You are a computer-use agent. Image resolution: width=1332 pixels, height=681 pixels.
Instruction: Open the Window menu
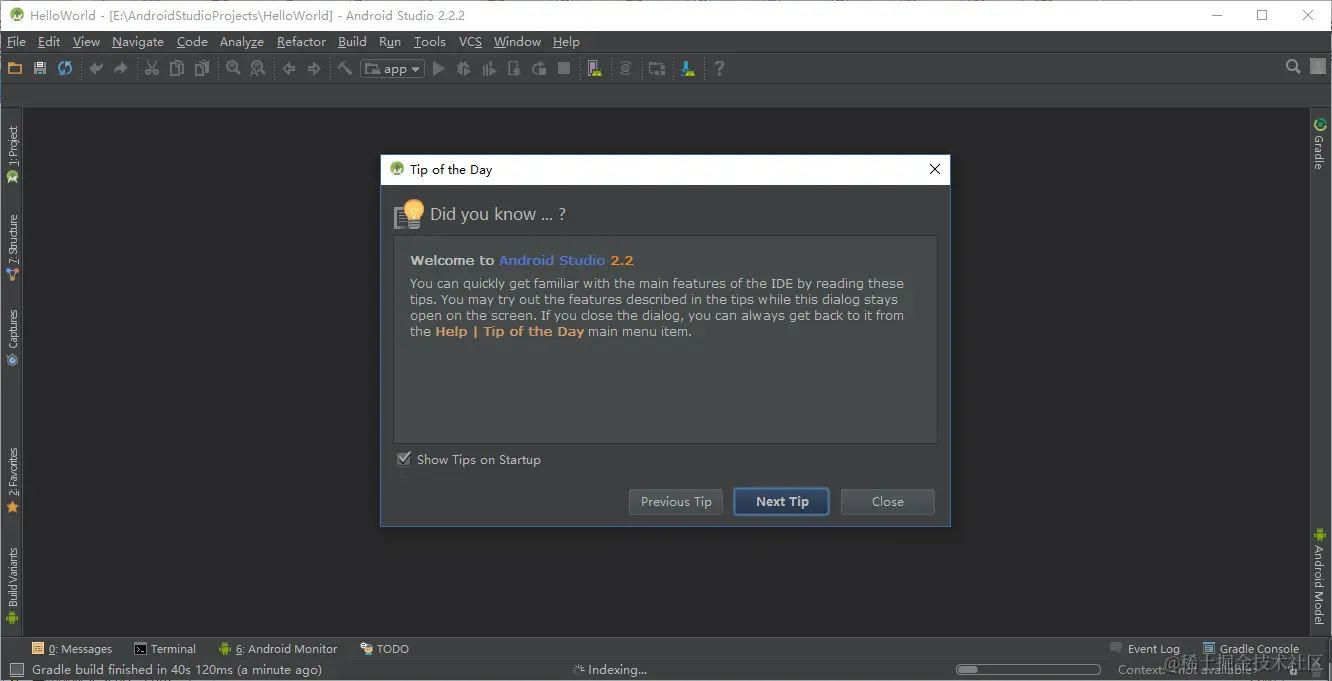tap(517, 42)
